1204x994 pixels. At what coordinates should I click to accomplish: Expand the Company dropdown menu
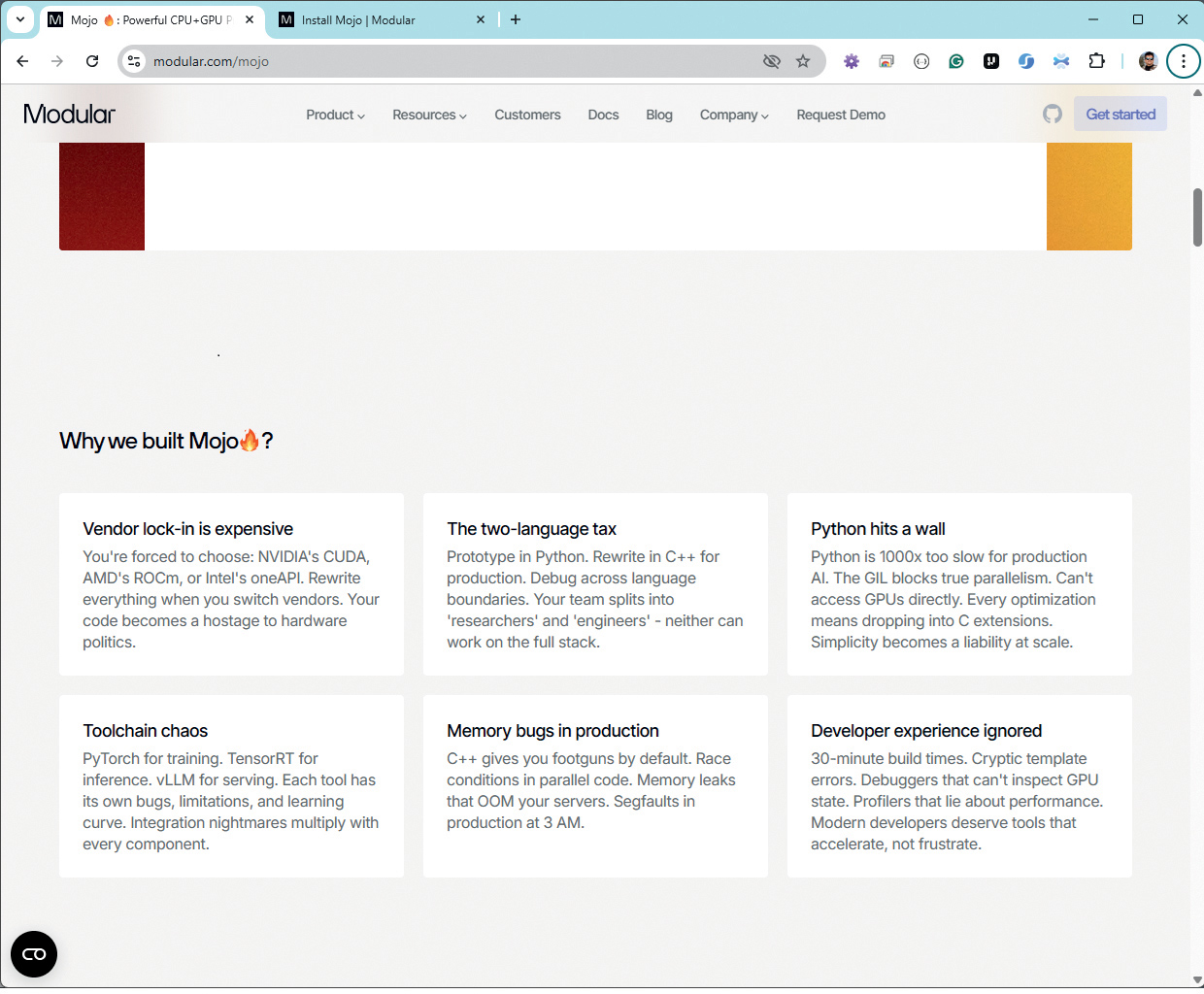click(734, 115)
